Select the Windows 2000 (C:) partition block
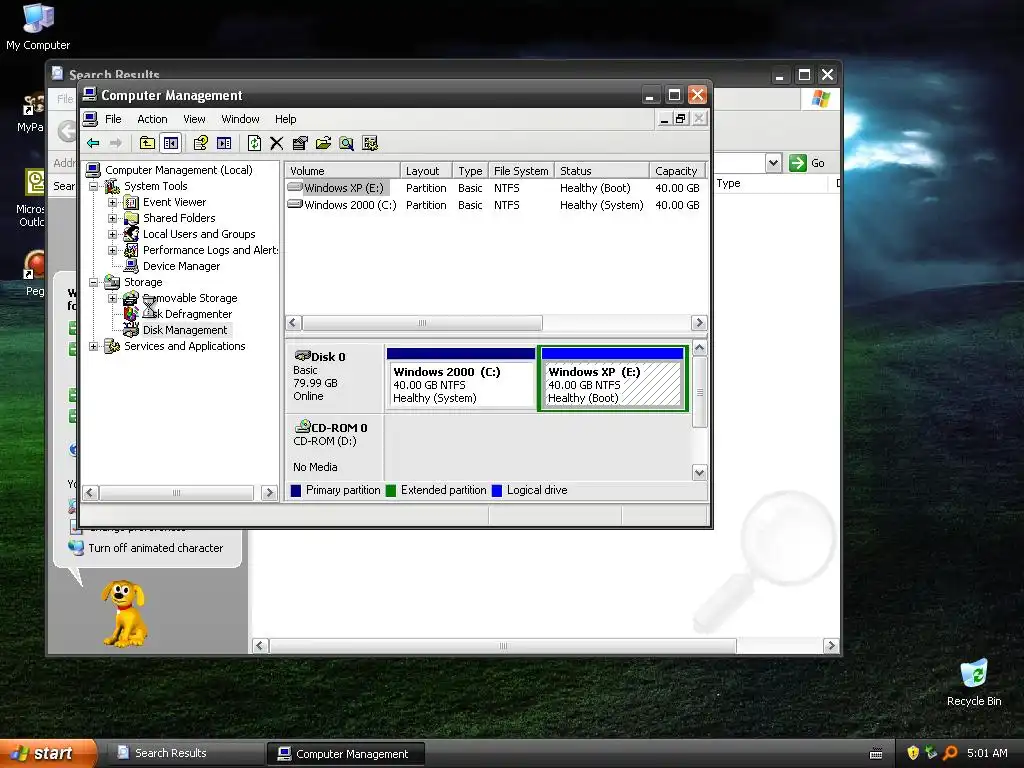 460,378
